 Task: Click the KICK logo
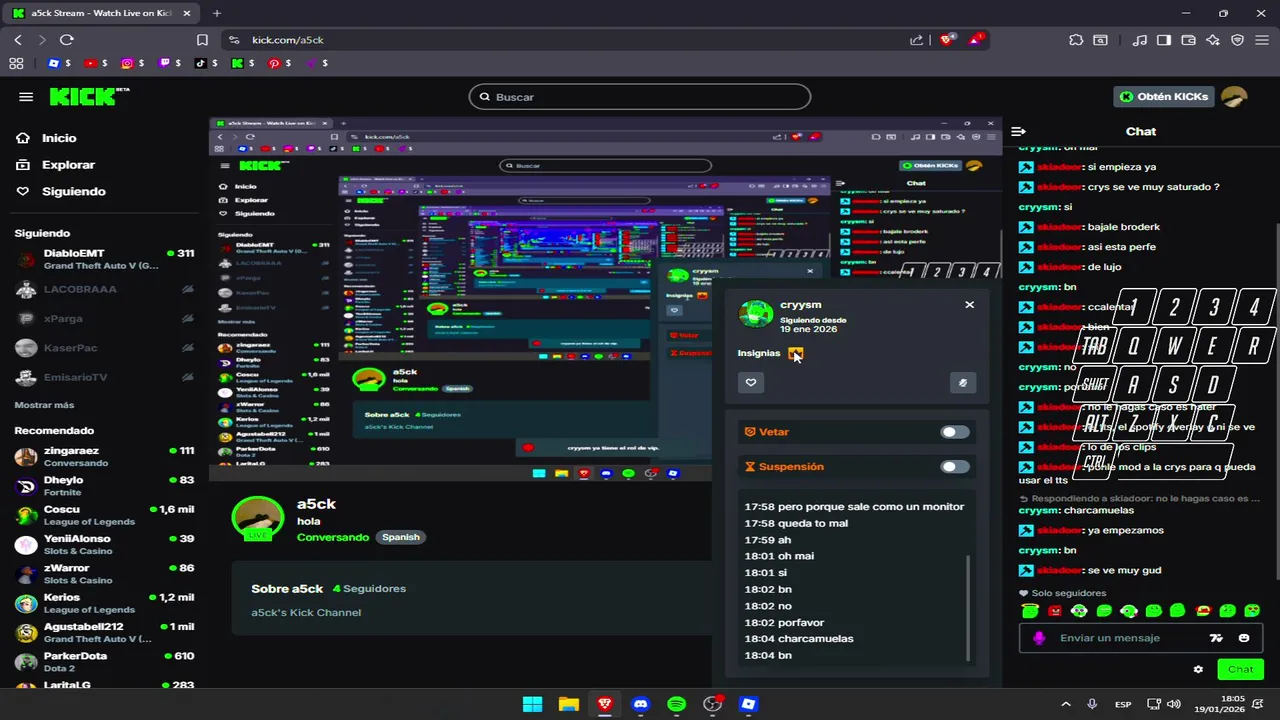point(88,96)
